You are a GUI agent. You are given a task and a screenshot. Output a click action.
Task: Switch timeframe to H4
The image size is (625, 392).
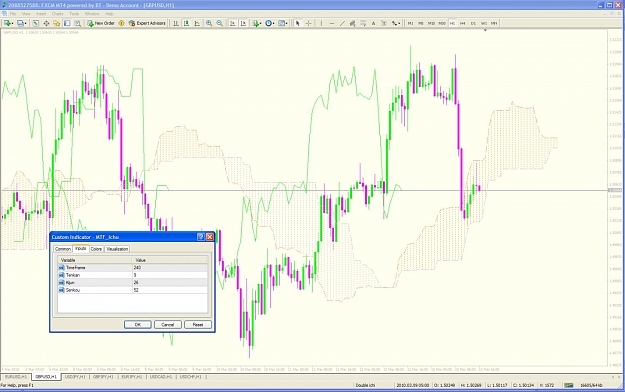coord(463,24)
